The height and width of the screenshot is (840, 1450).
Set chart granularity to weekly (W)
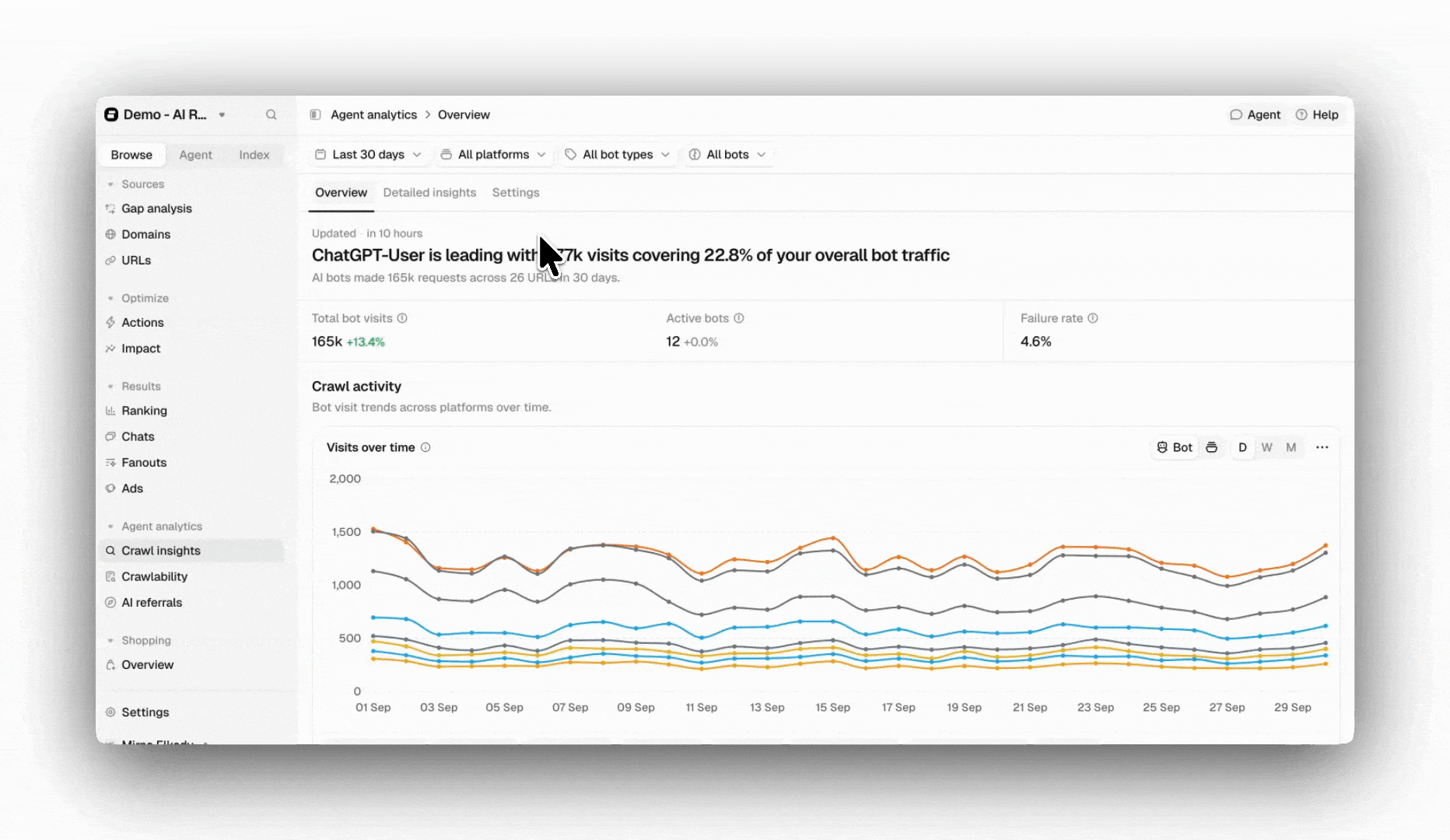(1266, 447)
